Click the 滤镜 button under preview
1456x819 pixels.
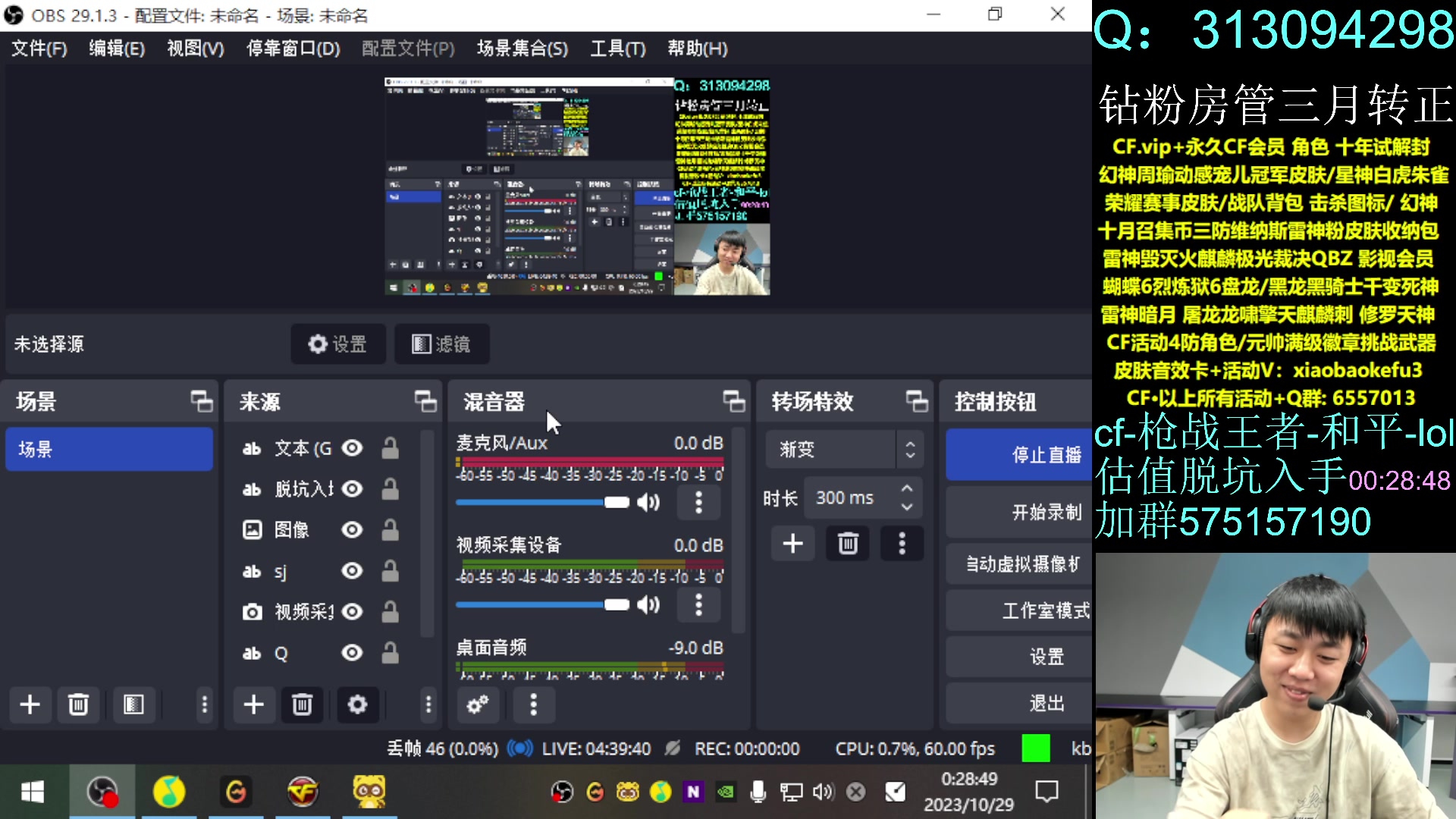coord(441,344)
